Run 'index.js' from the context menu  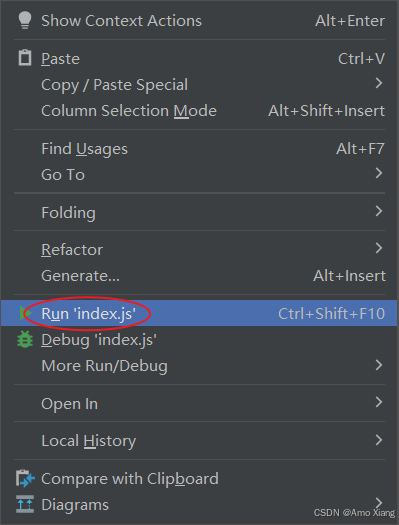[x=200, y=313]
